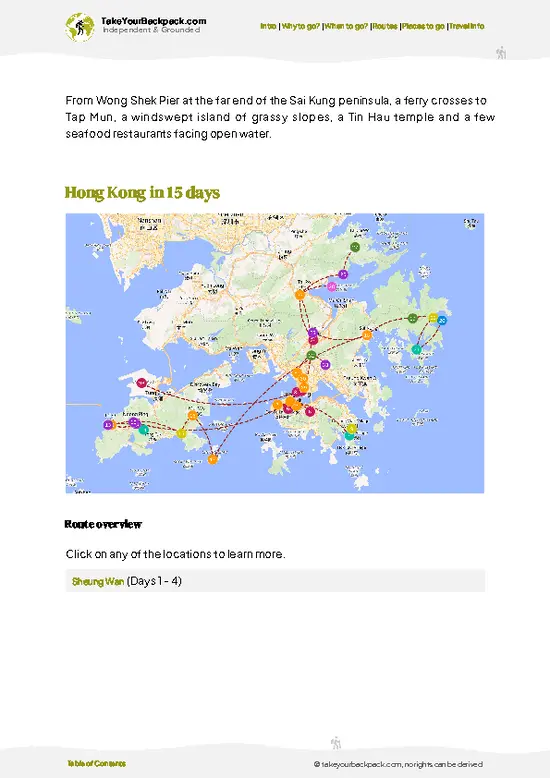Open the Hong Kong route map image
Image resolution: width=550 pixels, height=778 pixels.
[275, 353]
